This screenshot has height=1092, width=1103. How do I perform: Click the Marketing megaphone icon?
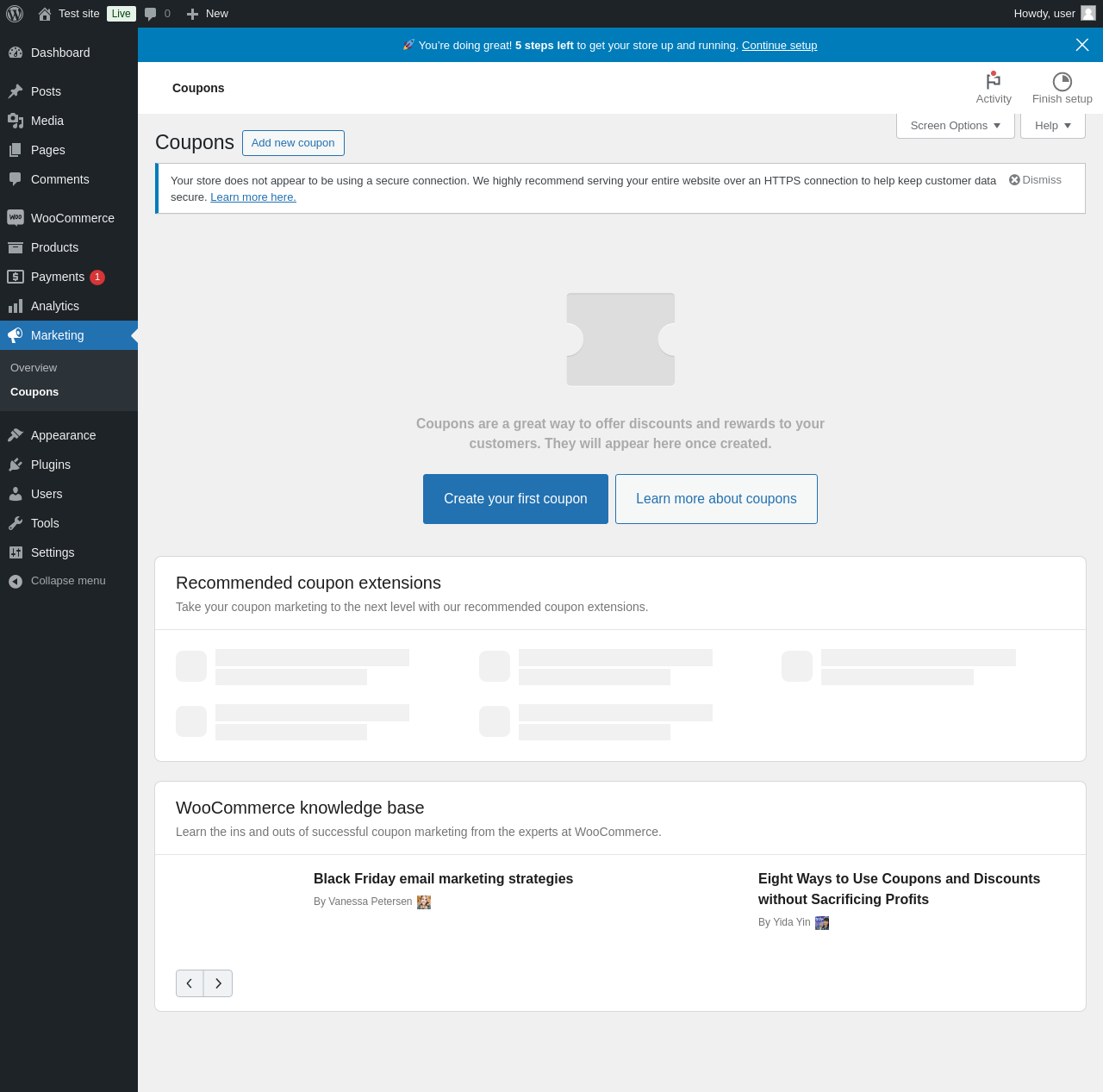pos(16,335)
